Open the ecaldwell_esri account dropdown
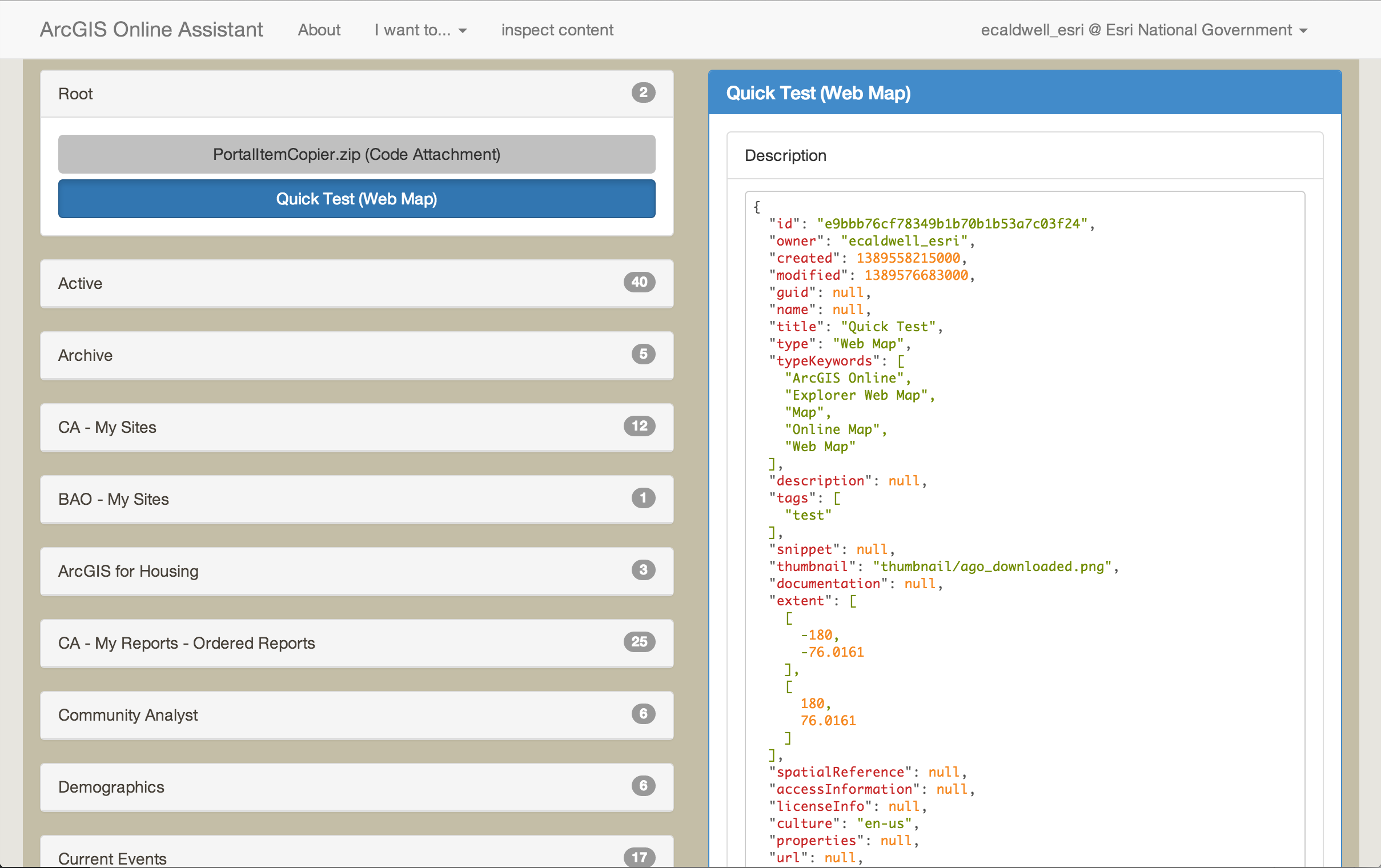 (x=1143, y=30)
